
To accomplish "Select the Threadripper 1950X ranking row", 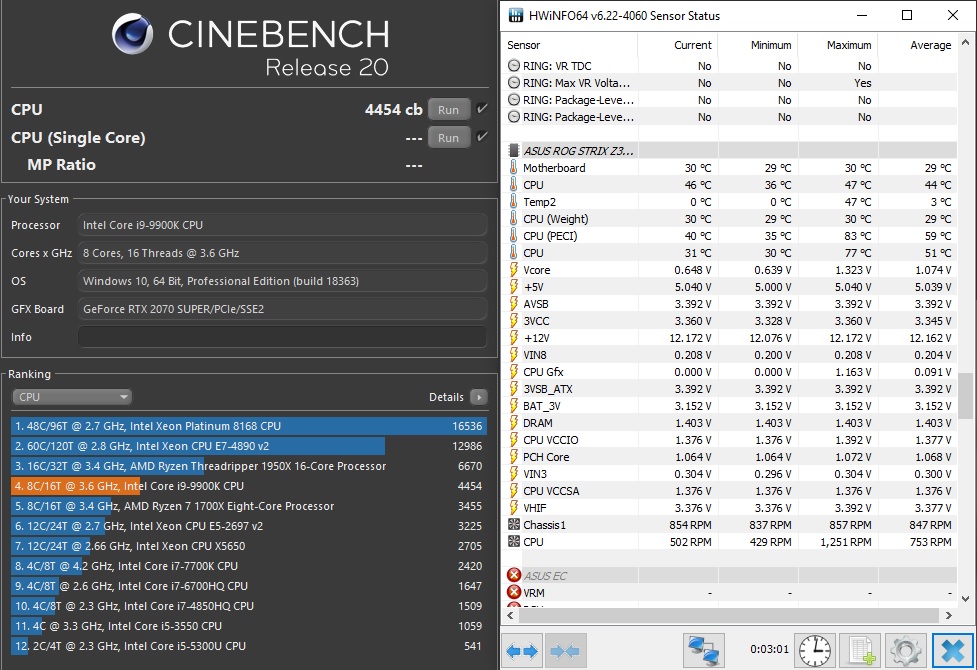I will (249, 466).
